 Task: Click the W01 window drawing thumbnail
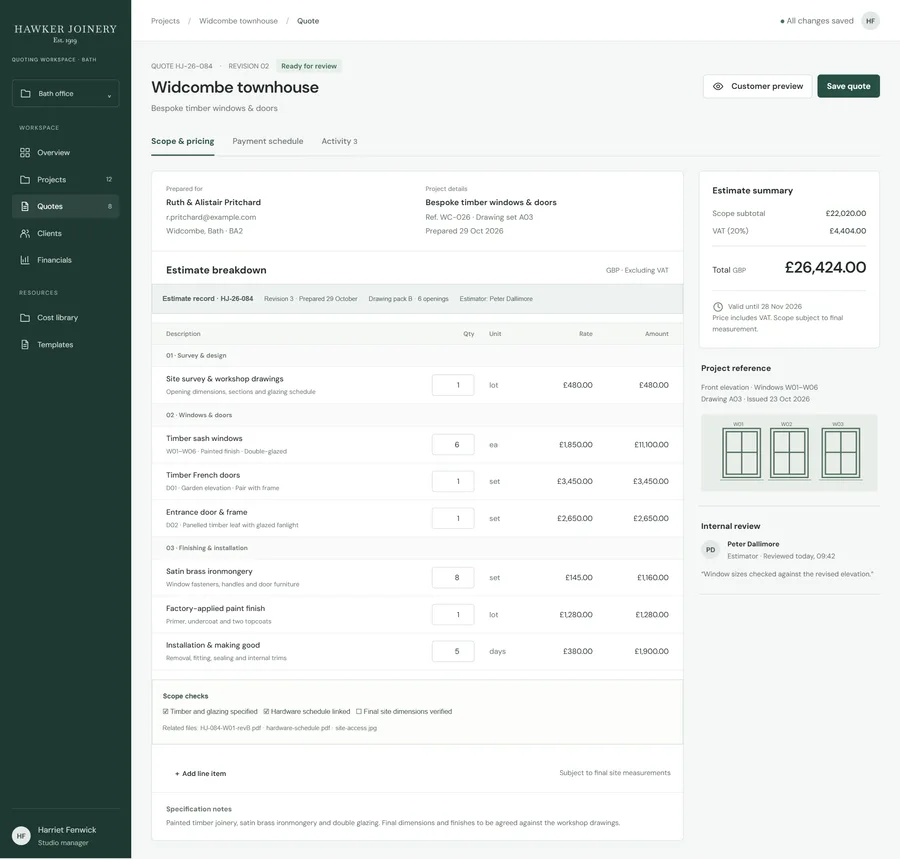pos(741,453)
